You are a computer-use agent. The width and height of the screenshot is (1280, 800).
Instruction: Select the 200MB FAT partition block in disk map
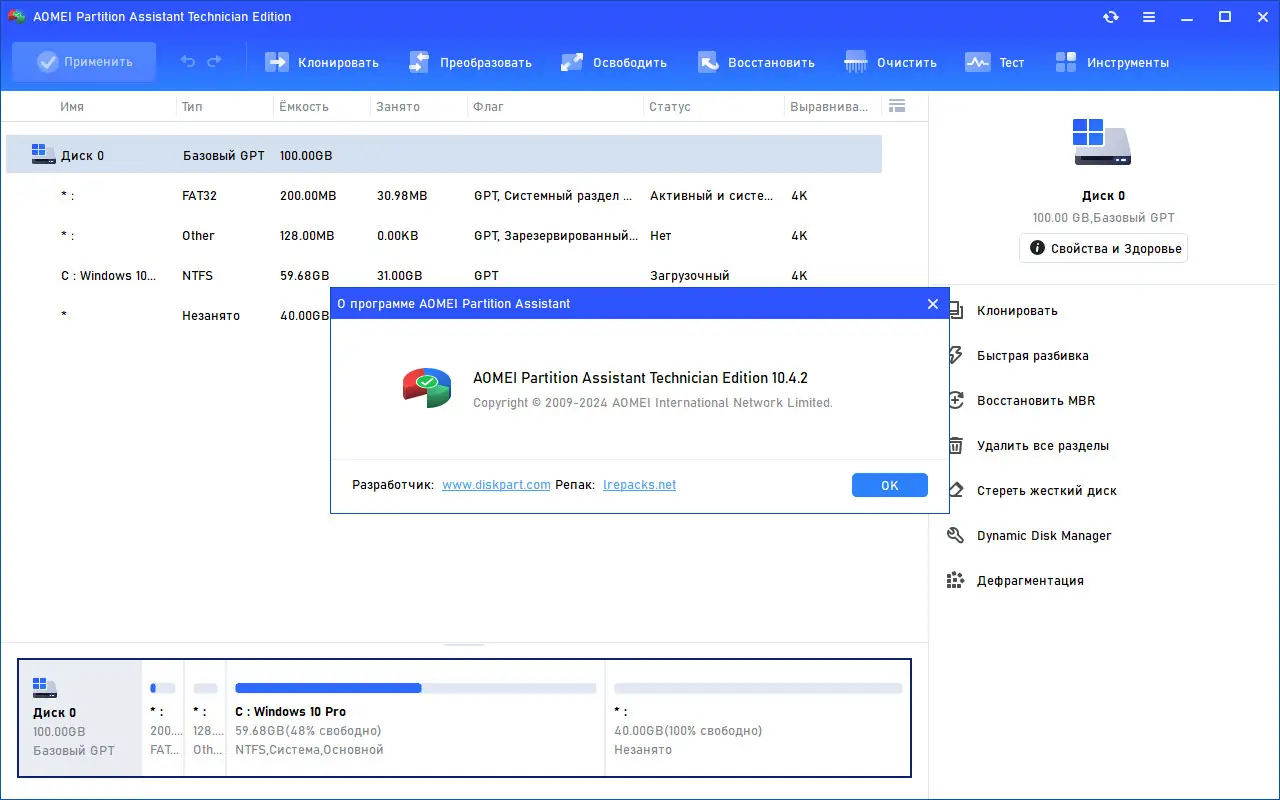click(x=163, y=718)
